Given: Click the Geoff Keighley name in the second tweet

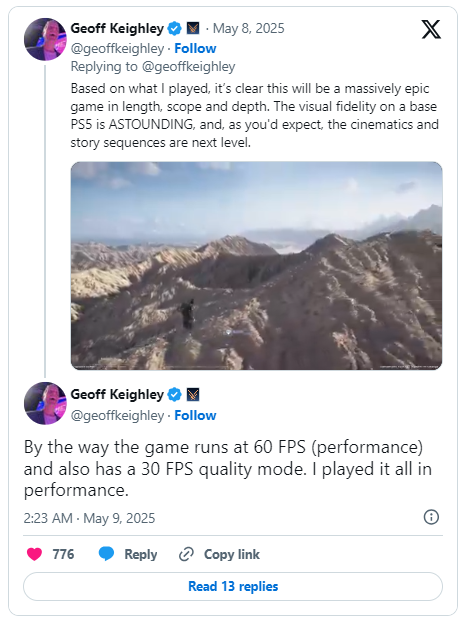Looking at the screenshot, I should click(117, 394).
